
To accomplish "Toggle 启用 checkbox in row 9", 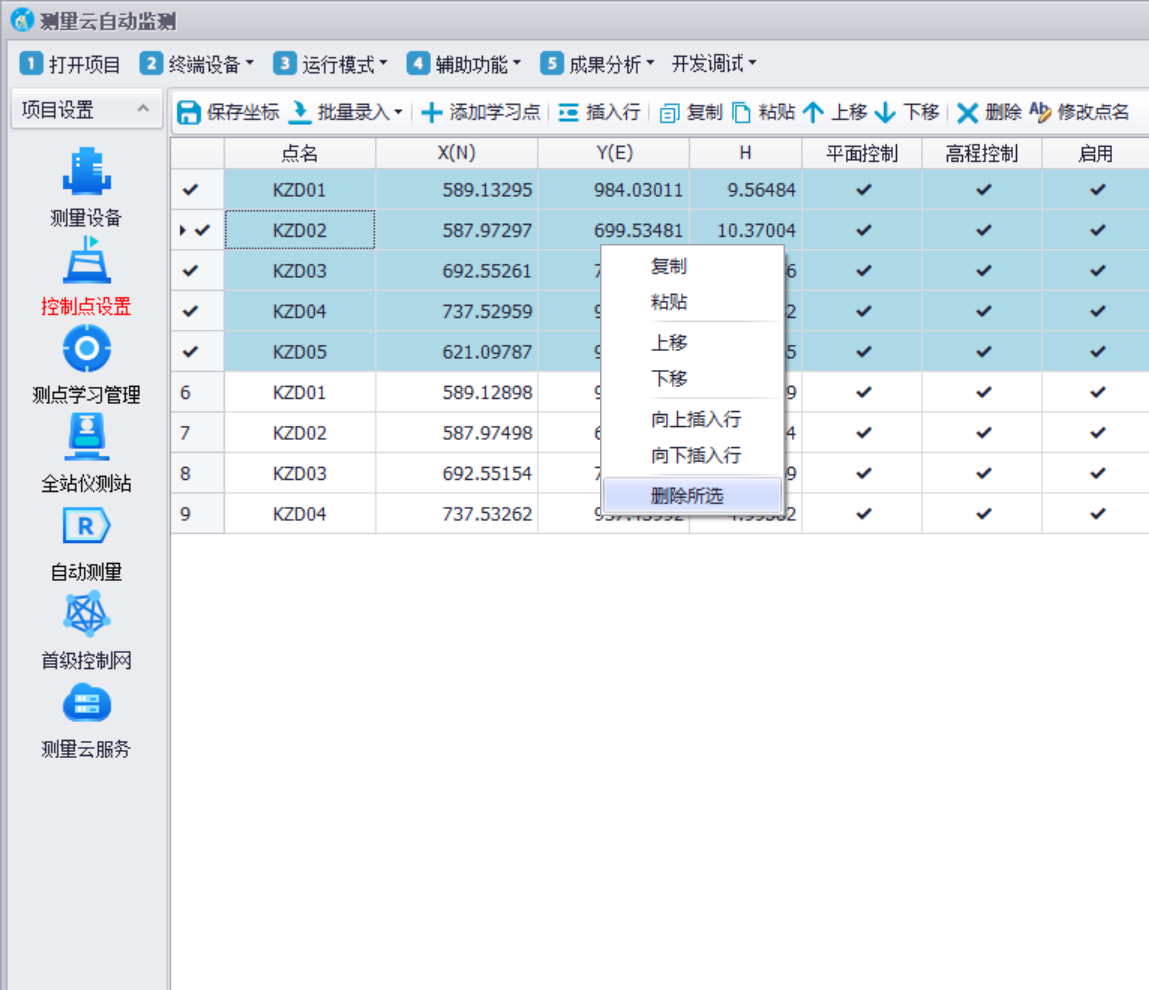I will pos(1097,514).
